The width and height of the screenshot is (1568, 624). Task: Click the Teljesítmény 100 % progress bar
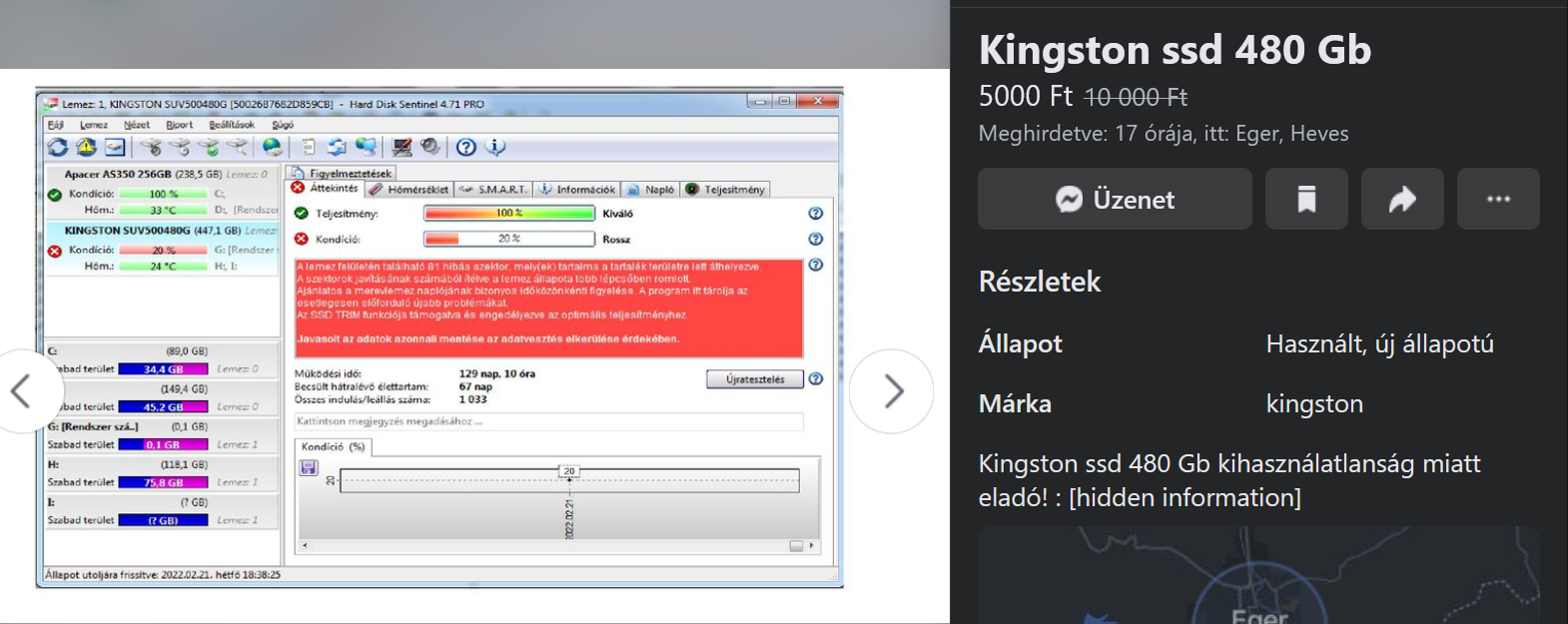pos(509,213)
